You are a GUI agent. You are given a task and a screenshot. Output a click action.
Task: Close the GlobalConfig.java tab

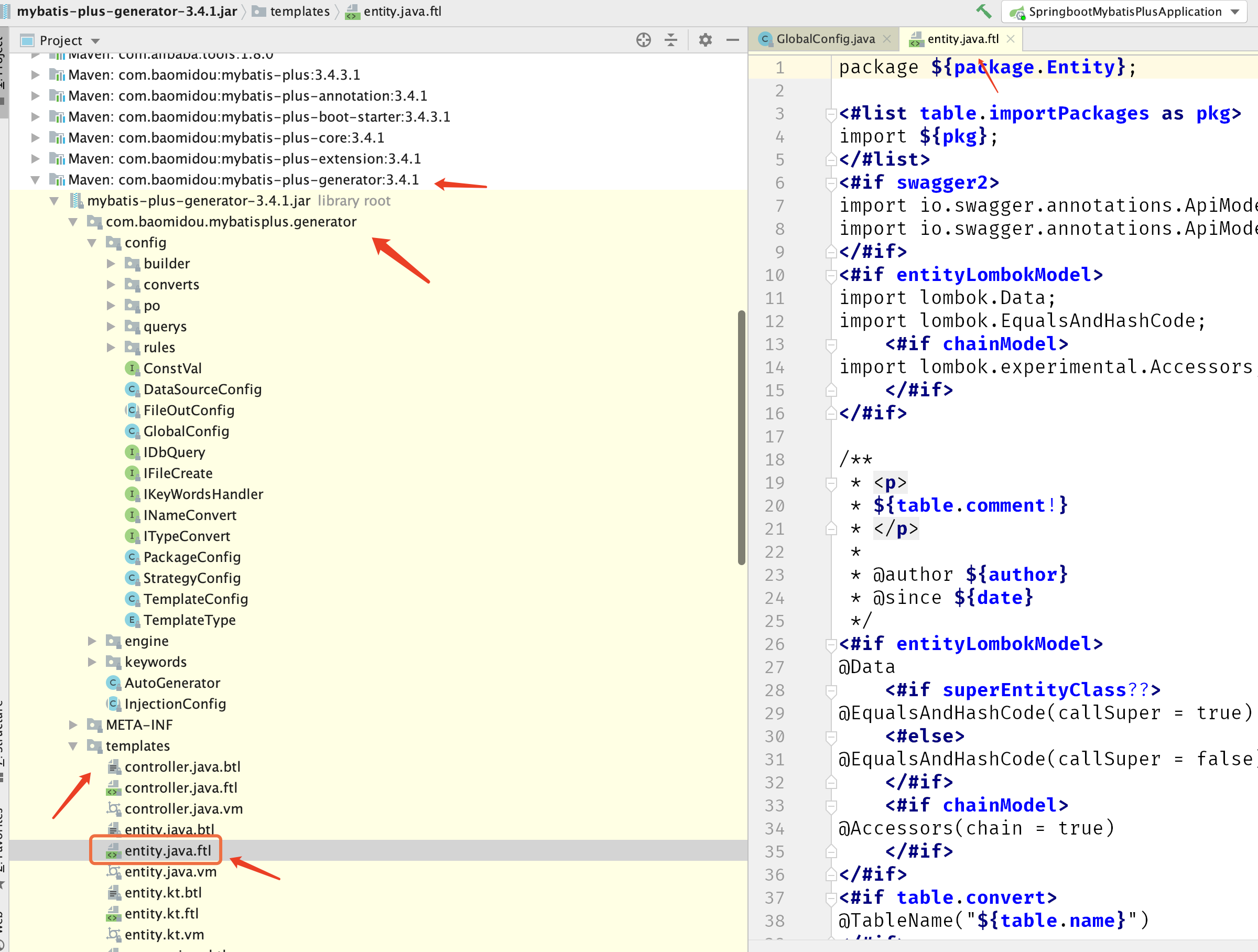tap(887, 39)
